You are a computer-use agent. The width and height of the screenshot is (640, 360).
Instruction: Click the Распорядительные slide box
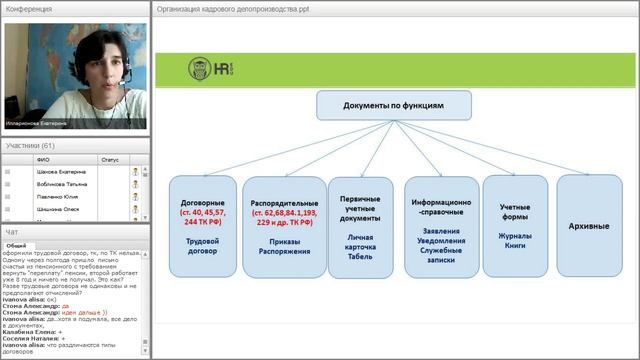pyautogui.click(x=284, y=227)
